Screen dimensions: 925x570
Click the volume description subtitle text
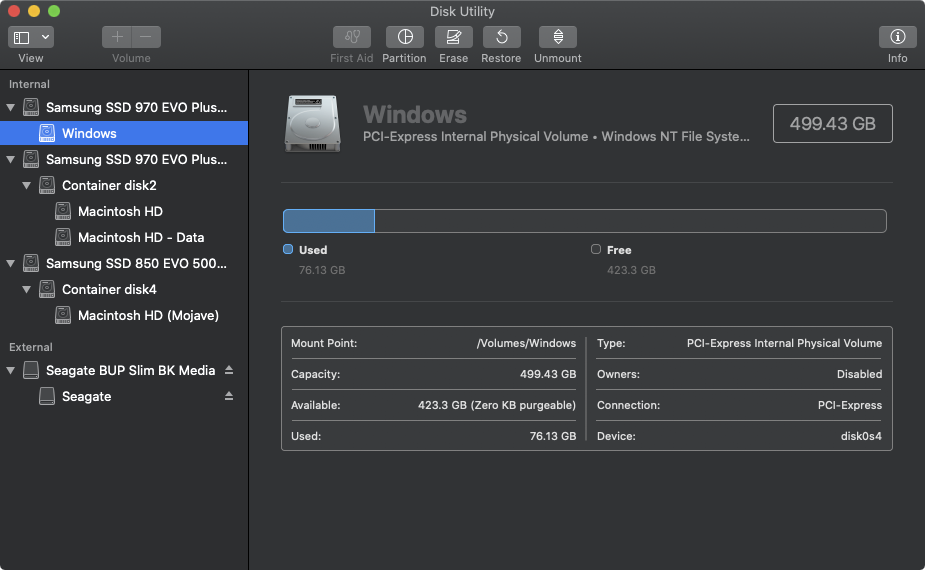pyautogui.click(x=556, y=136)
